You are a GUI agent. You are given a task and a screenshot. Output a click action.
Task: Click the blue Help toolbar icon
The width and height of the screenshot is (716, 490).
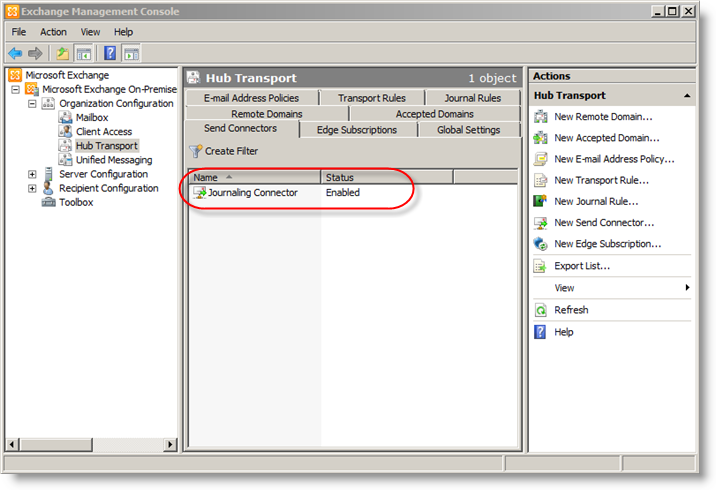click(110, 53)
